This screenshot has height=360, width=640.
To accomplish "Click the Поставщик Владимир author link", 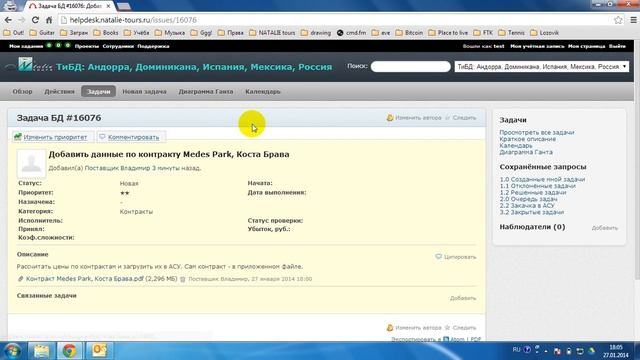I will coord(117,168).
